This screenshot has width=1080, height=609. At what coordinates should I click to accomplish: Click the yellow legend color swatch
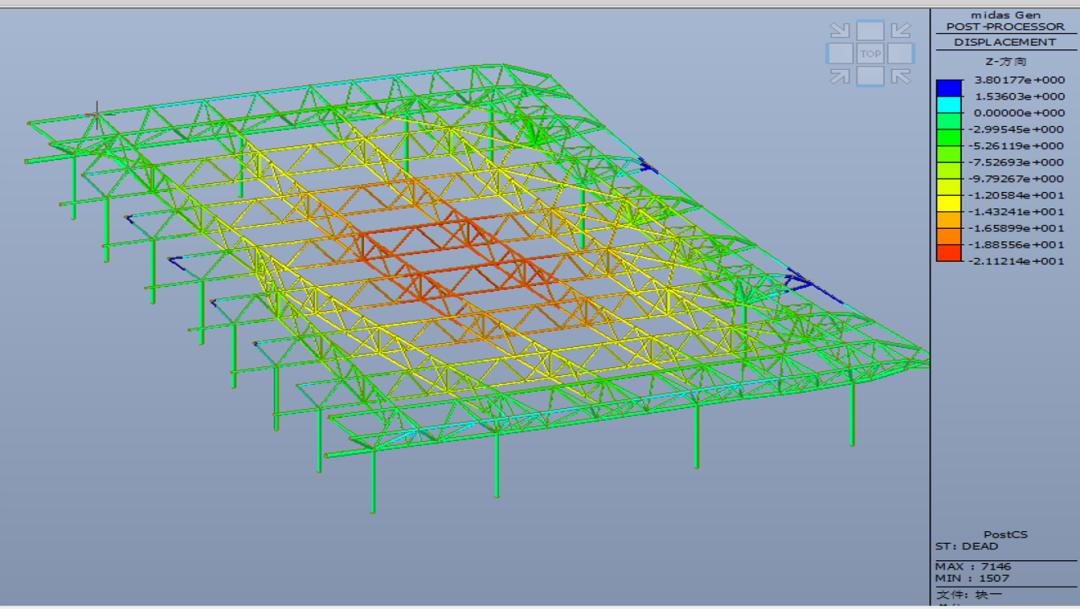click(948, 203)
